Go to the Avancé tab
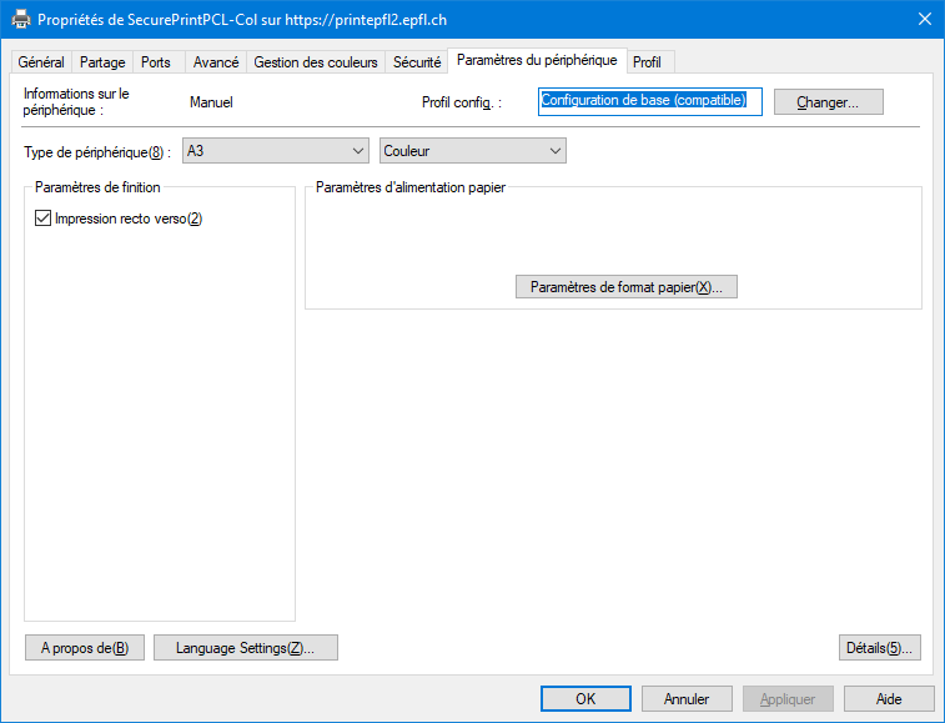This screenshot has width=945, height=725. 215,62
